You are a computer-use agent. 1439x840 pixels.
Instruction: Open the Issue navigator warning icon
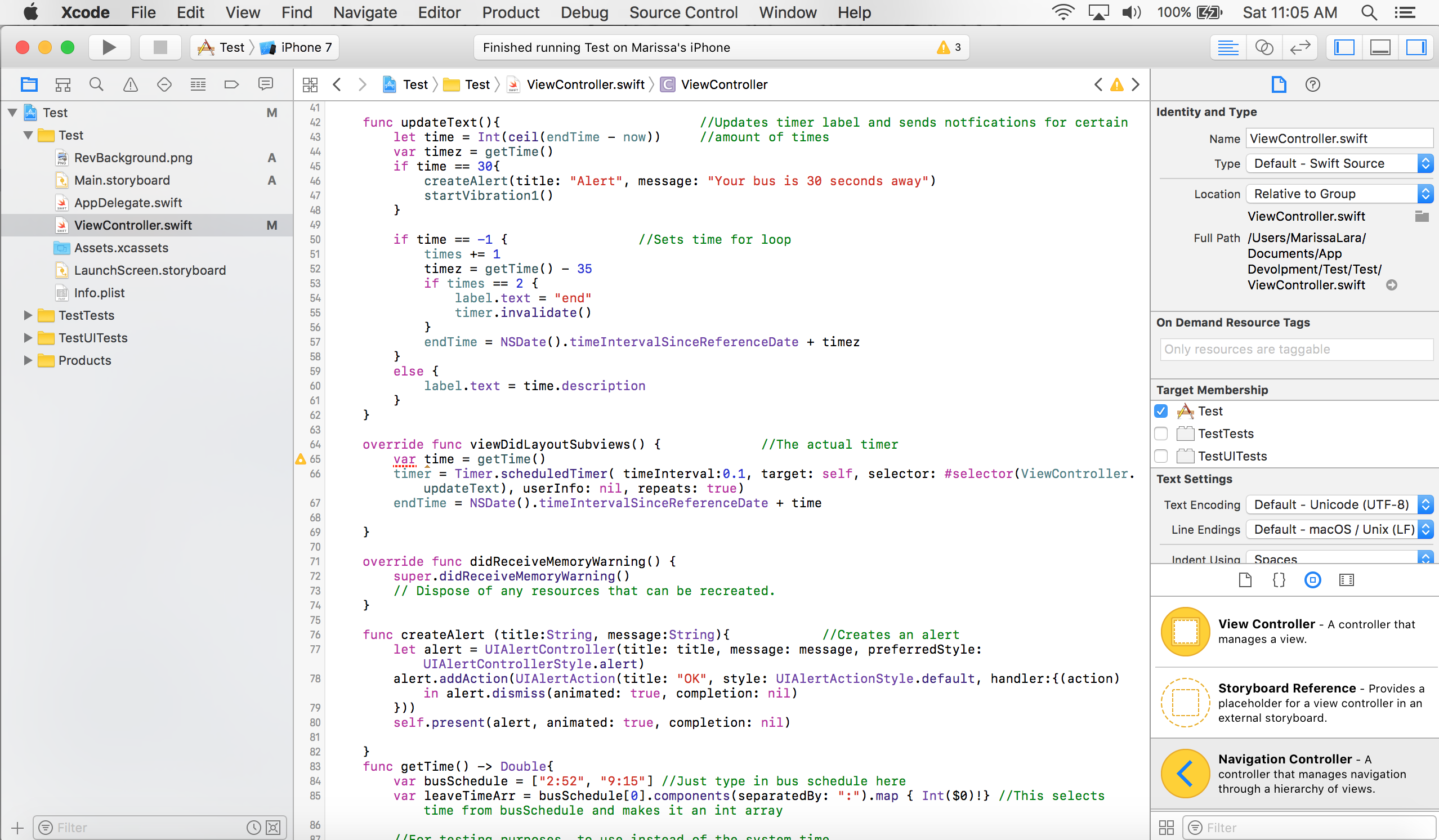[130, 85]
